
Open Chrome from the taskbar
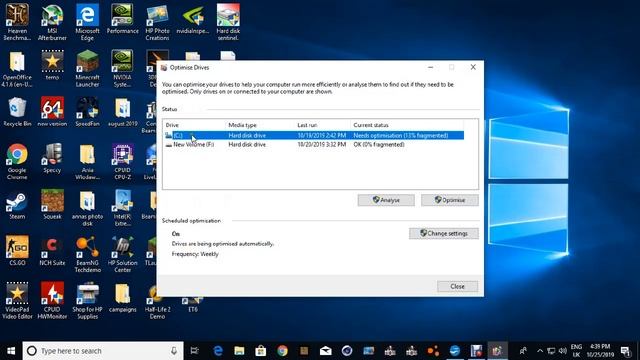click(x=282, y=351)
